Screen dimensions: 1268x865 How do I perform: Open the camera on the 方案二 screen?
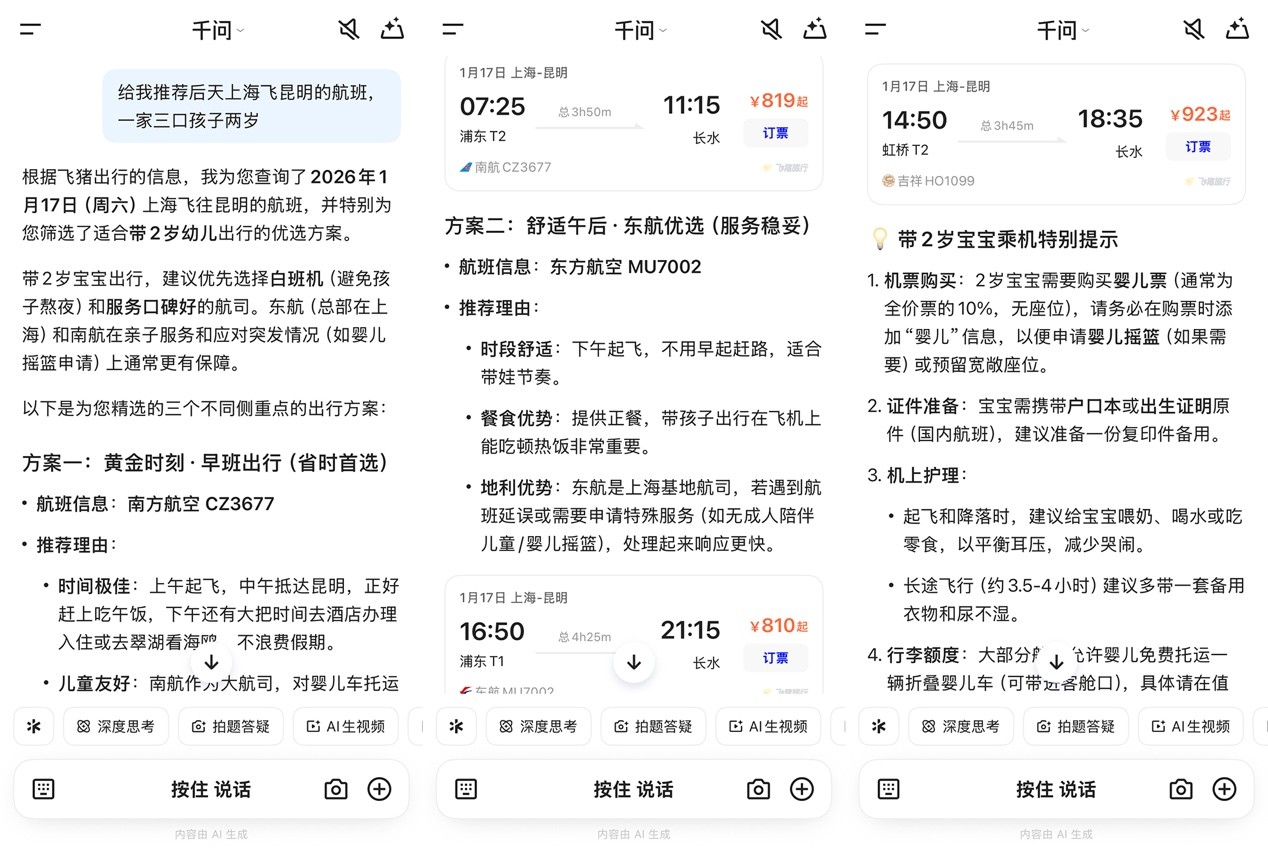[758, 789]
